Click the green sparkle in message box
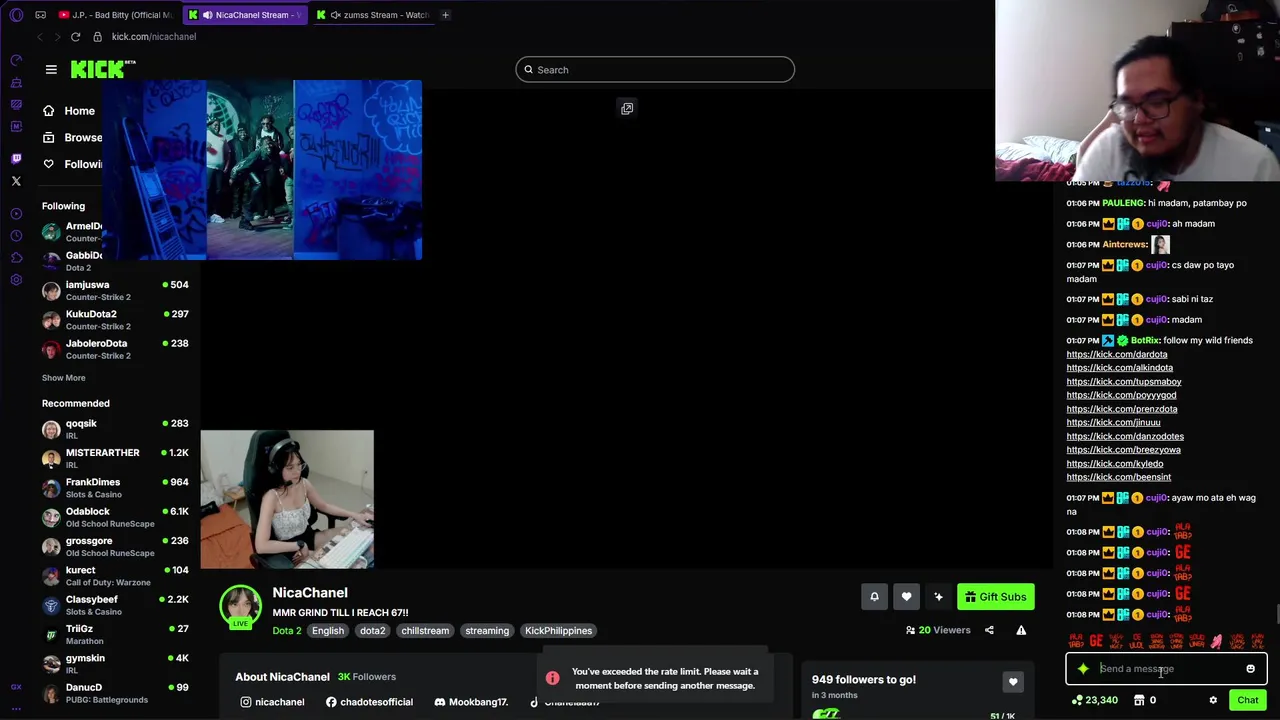The width and height of the screenshot is (1280, 720). 1083,669
